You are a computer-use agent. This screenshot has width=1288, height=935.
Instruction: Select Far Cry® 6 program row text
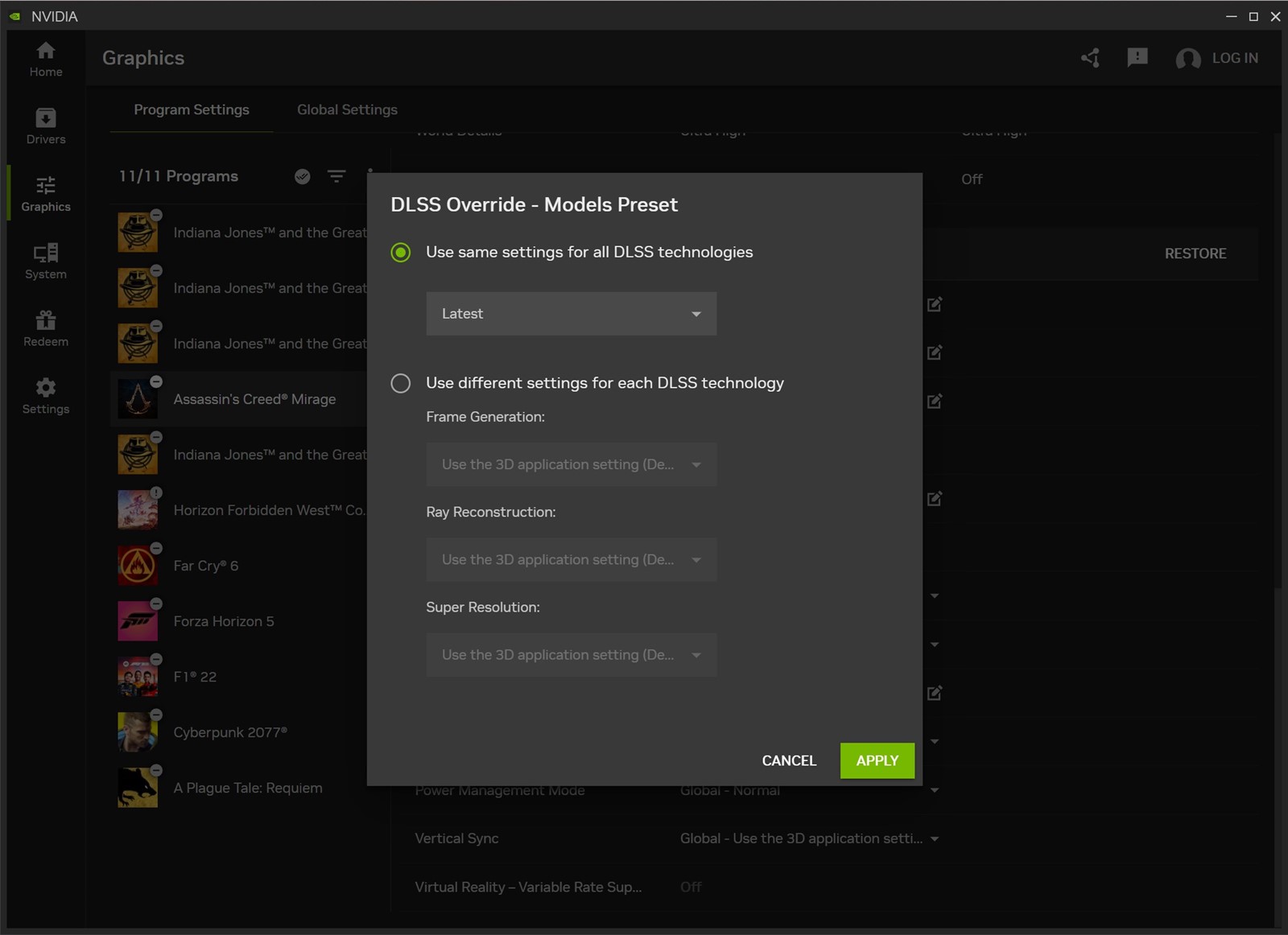click(x=206, y=566)
